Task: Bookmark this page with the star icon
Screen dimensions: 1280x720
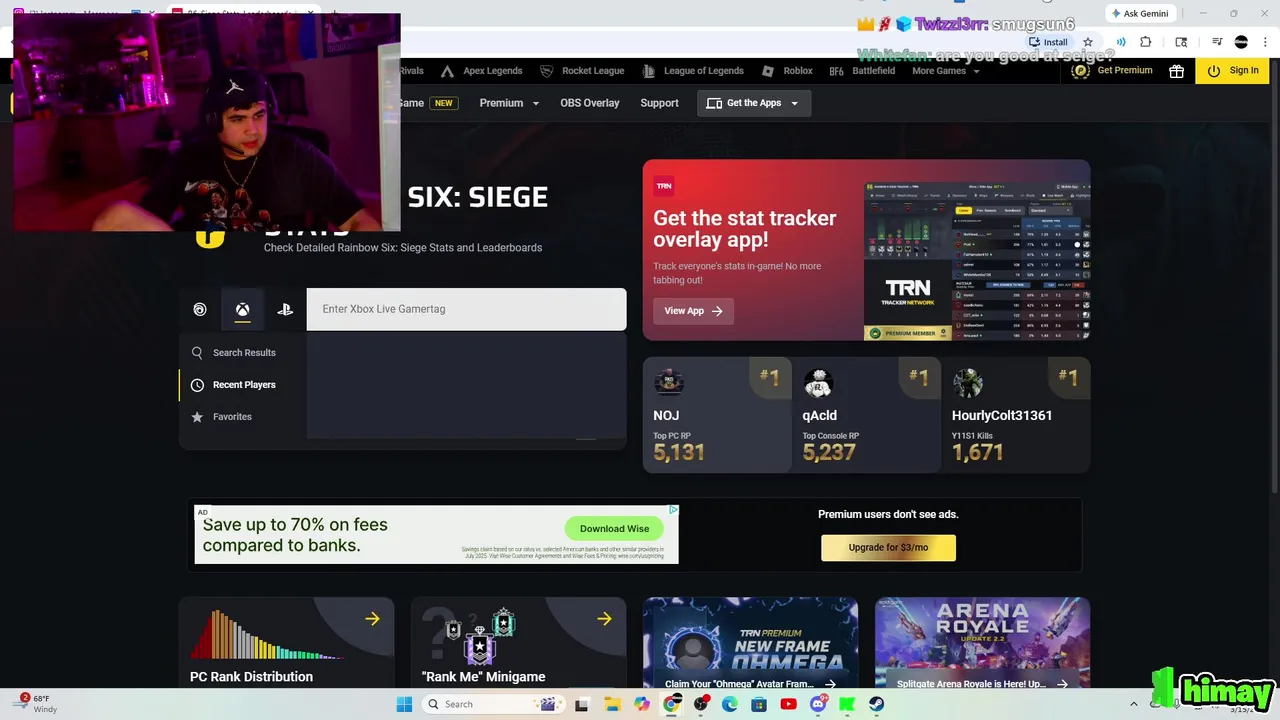Action: point(1088,42)
